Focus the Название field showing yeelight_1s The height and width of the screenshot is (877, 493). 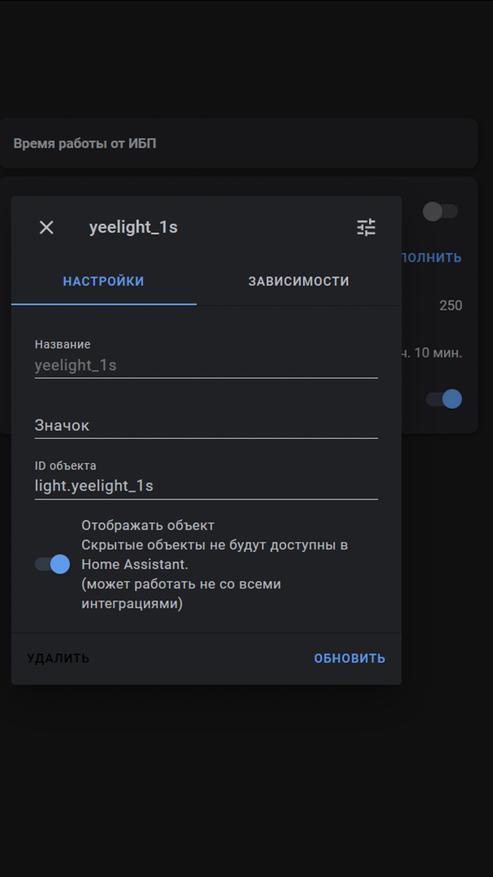coord(206,358)
